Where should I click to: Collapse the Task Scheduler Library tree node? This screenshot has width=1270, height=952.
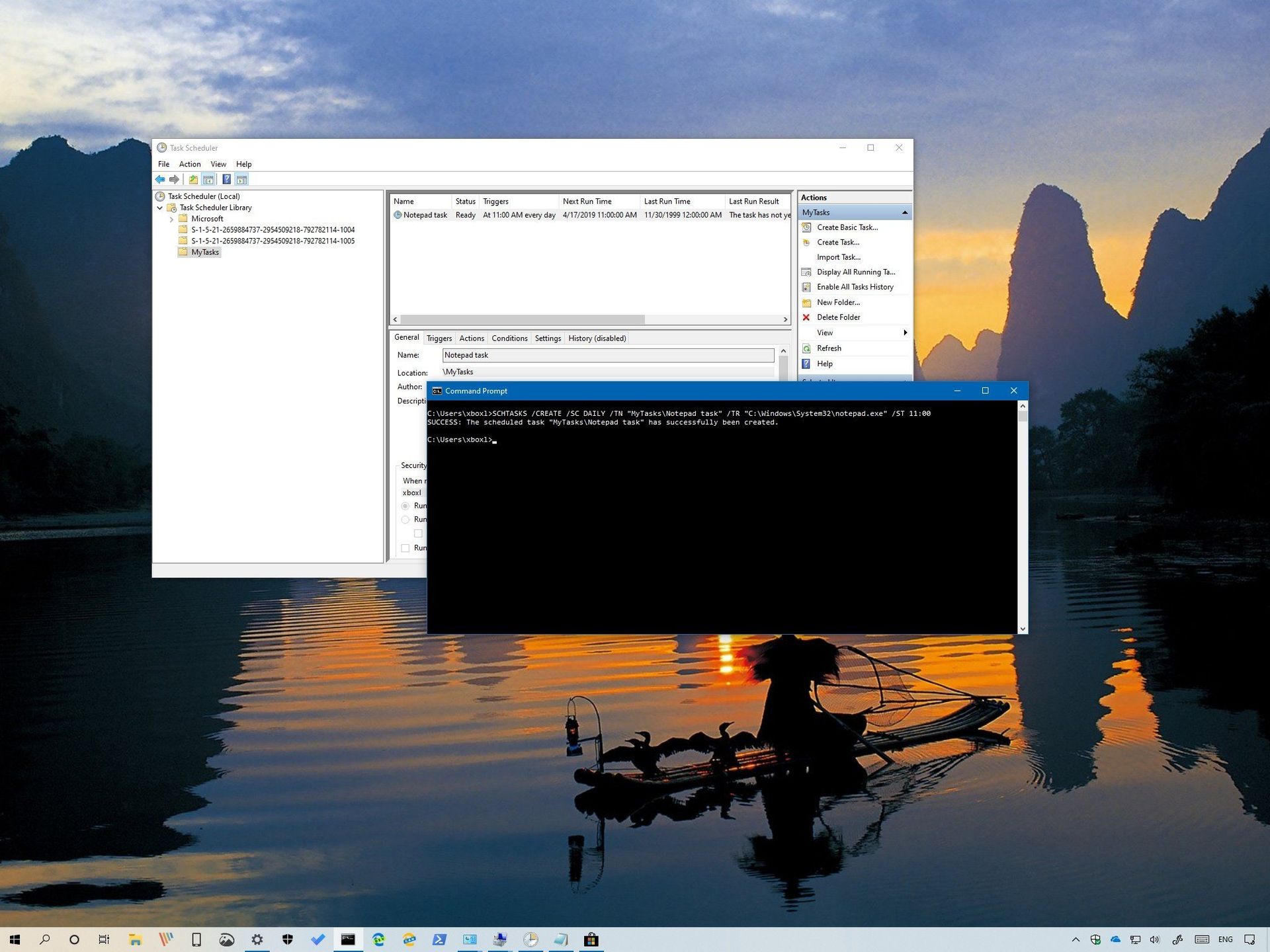(161, 207)
